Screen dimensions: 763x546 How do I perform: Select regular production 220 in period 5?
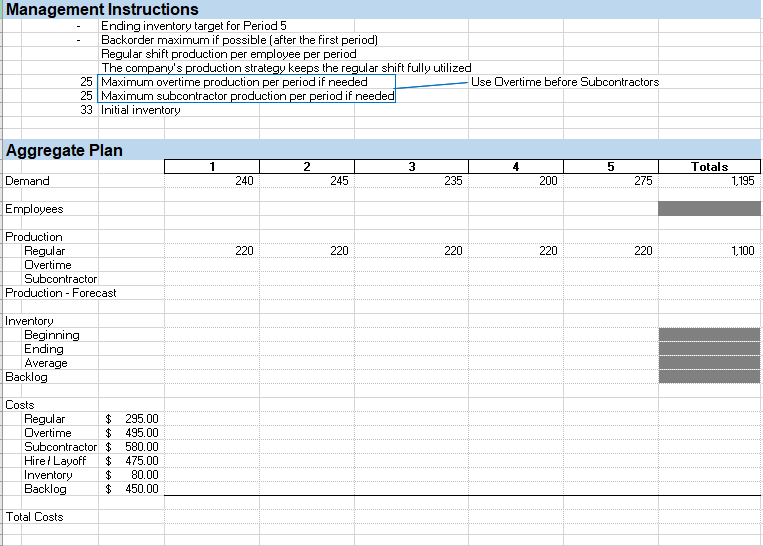[x=643, y=251]
